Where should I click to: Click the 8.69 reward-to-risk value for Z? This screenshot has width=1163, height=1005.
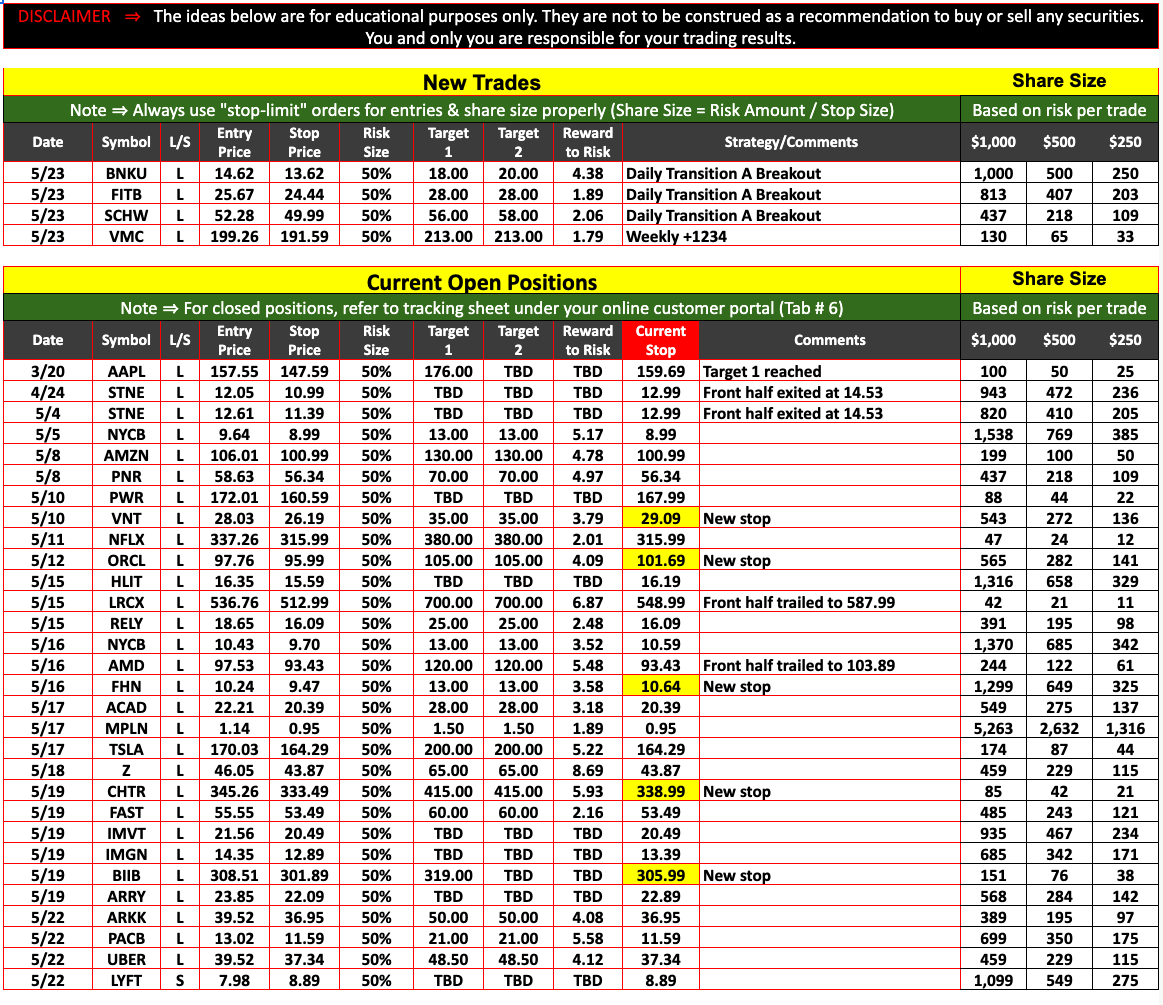pos(588,770)
